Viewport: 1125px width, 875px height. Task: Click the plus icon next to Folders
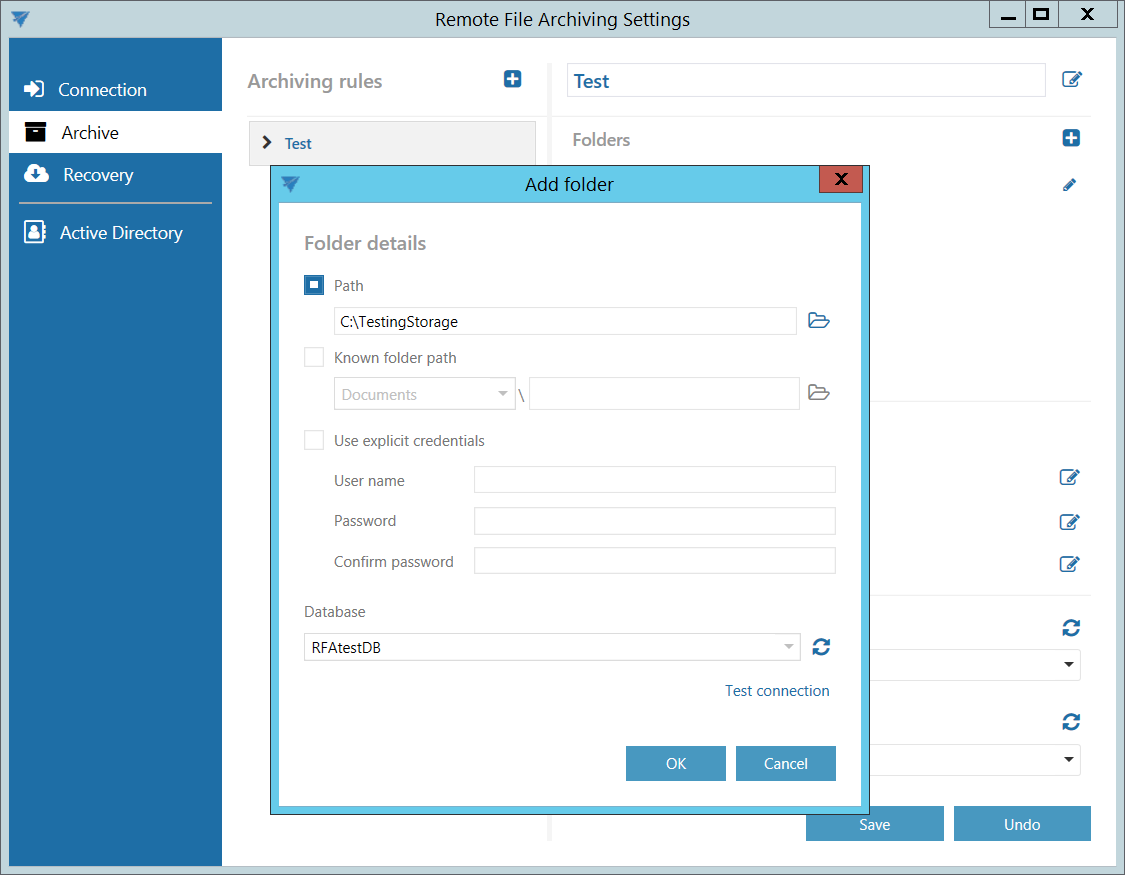(1071, 138)
